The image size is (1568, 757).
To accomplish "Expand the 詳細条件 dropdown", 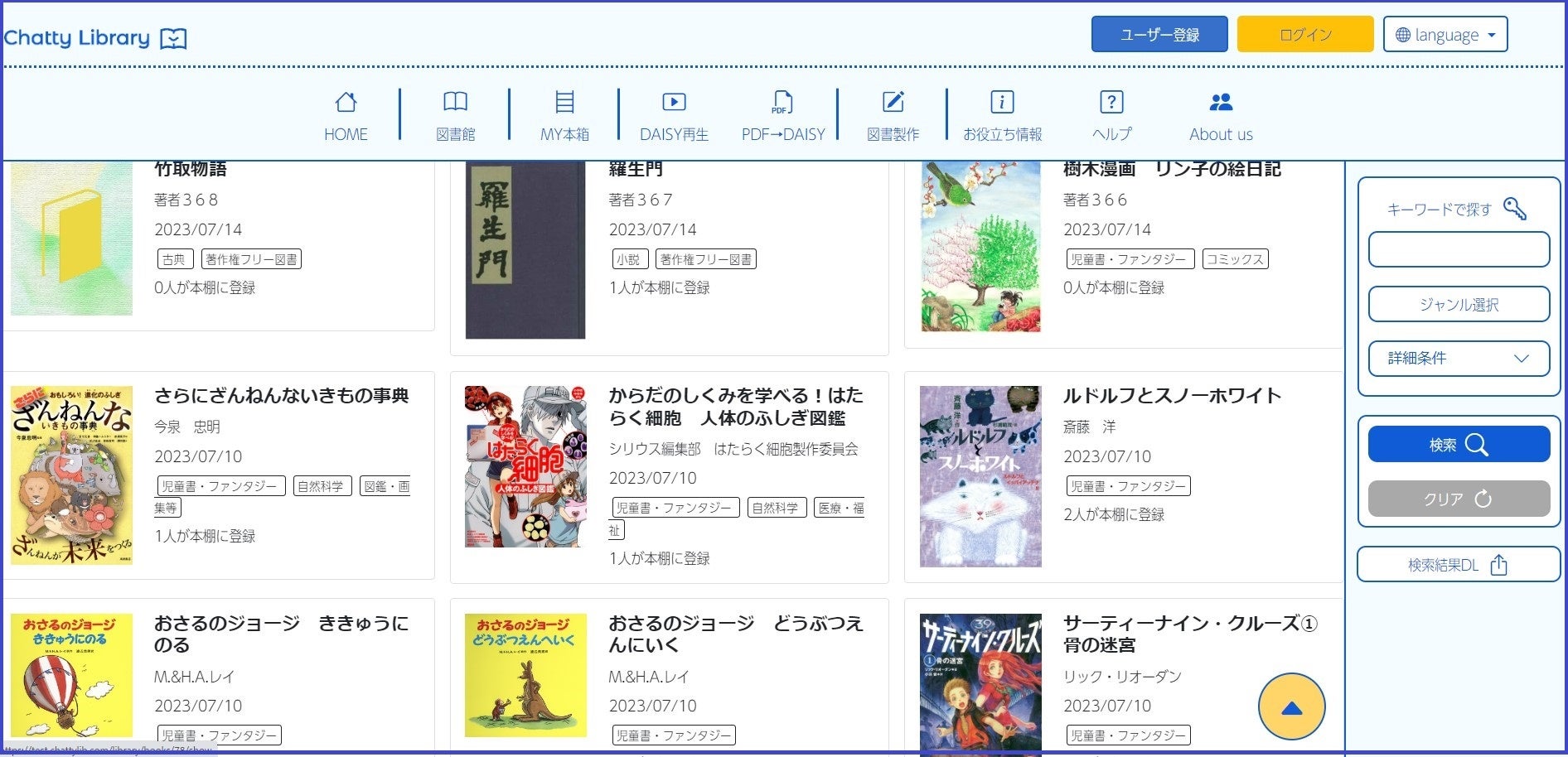I will click(x=1459, y=359).
